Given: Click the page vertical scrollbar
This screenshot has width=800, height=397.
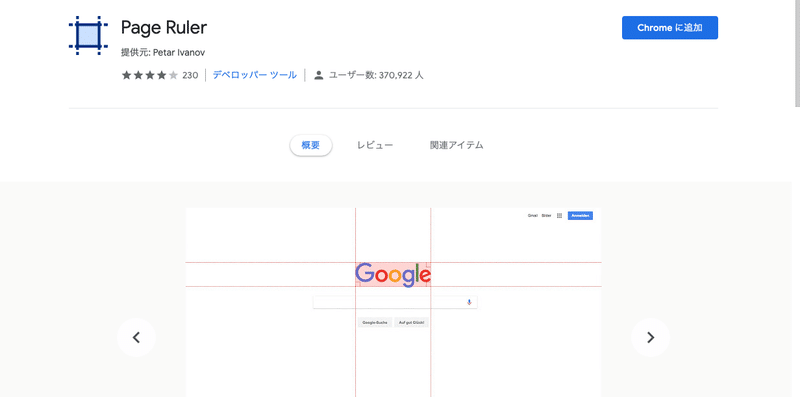Looking at the screenshot, I should tap(797, 54).
